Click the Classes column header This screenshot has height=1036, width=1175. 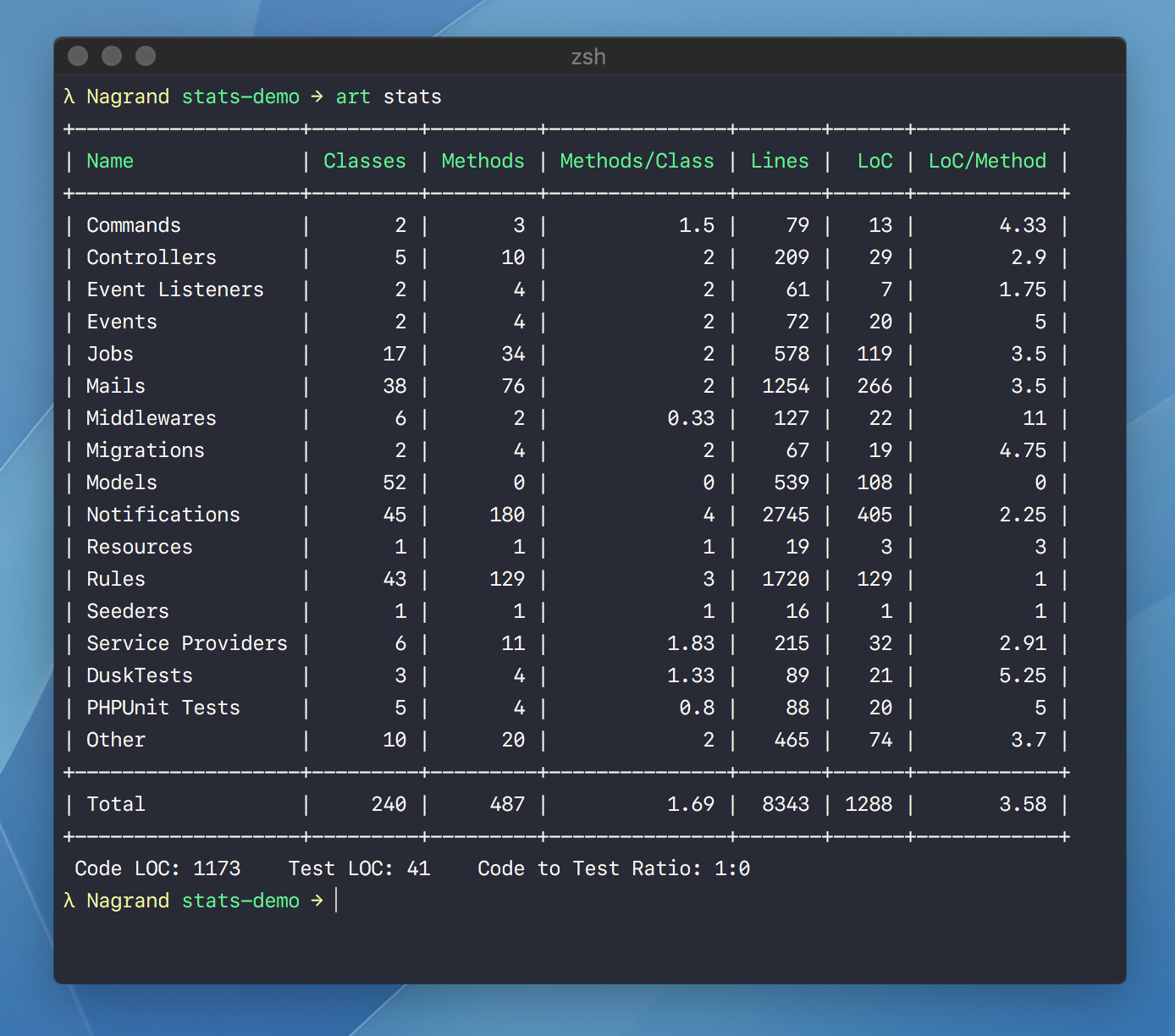364,161
